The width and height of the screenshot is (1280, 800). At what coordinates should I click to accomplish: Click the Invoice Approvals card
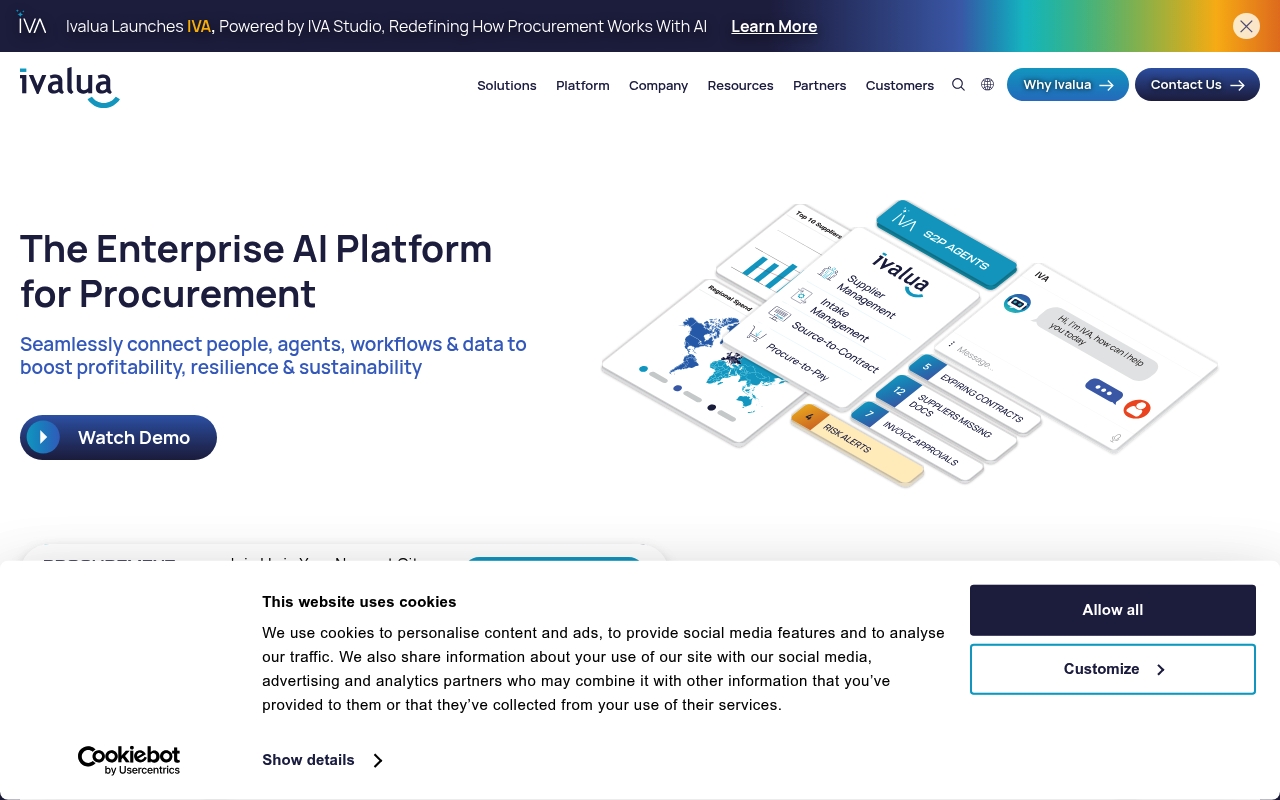click(x=917, y=441)
